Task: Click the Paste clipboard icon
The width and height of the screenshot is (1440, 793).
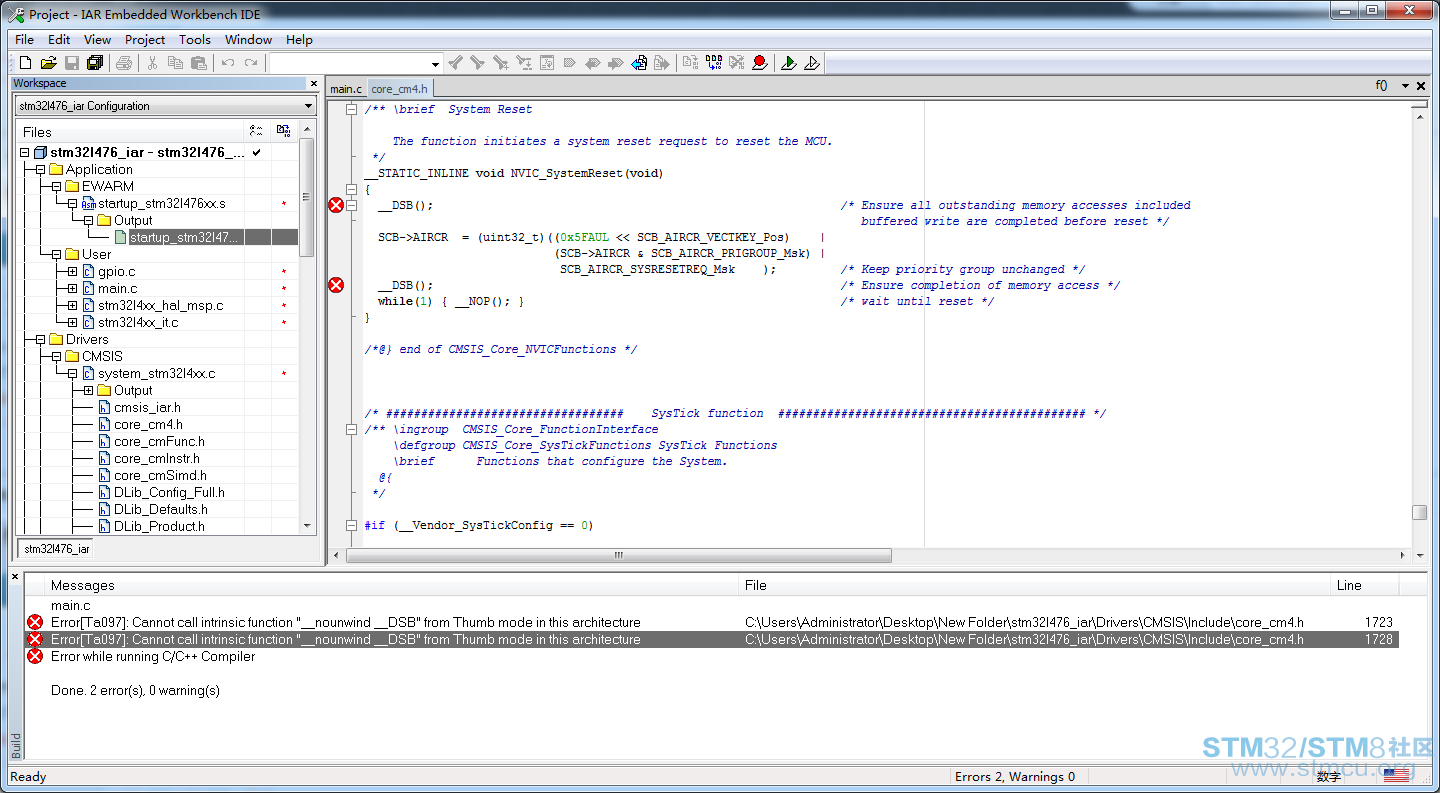Action: 199,63
